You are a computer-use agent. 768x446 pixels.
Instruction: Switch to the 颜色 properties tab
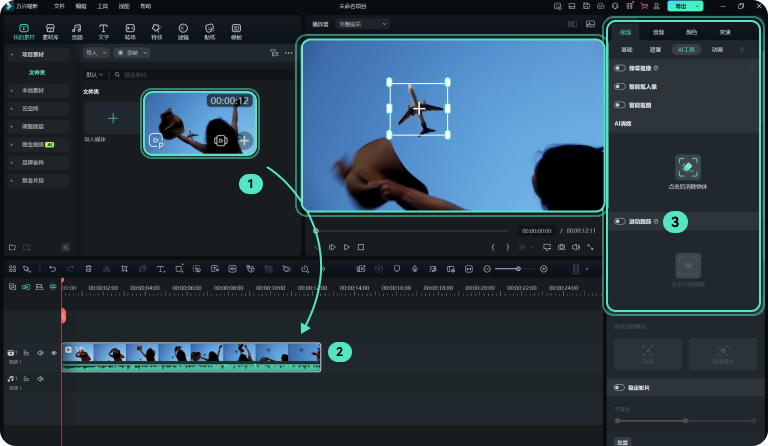[691, 32]
